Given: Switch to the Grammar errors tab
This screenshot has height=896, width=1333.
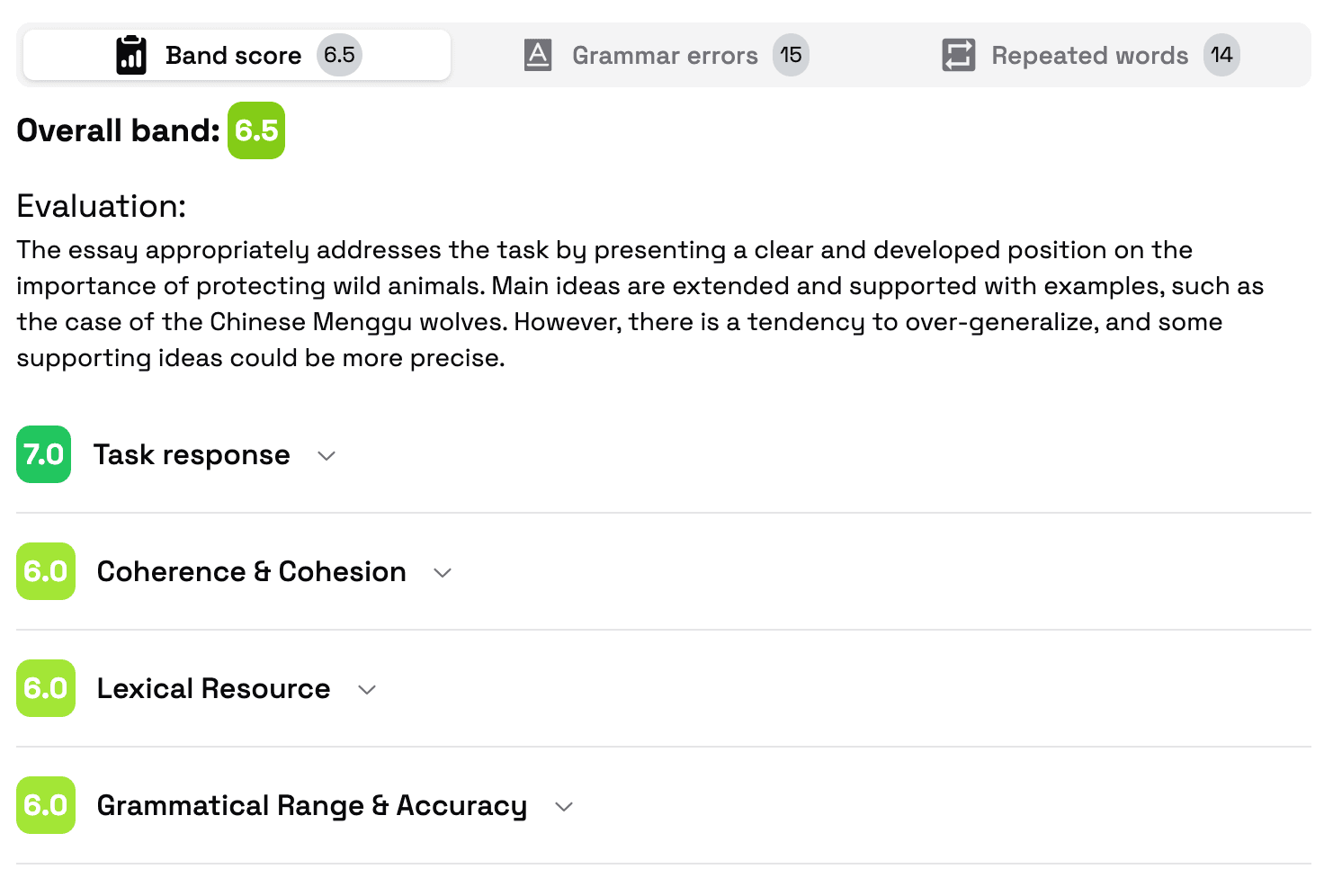Looking at the screenshot, I should 665,55.
